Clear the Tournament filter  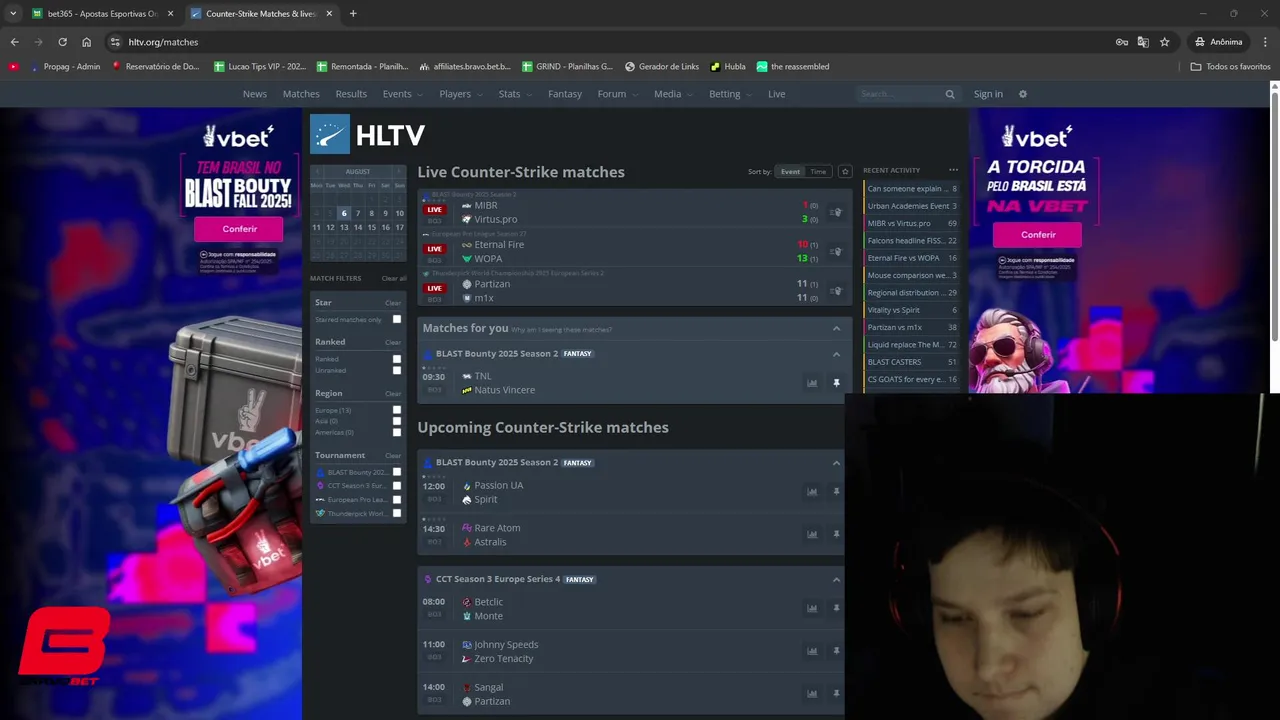tap(393, 456)
